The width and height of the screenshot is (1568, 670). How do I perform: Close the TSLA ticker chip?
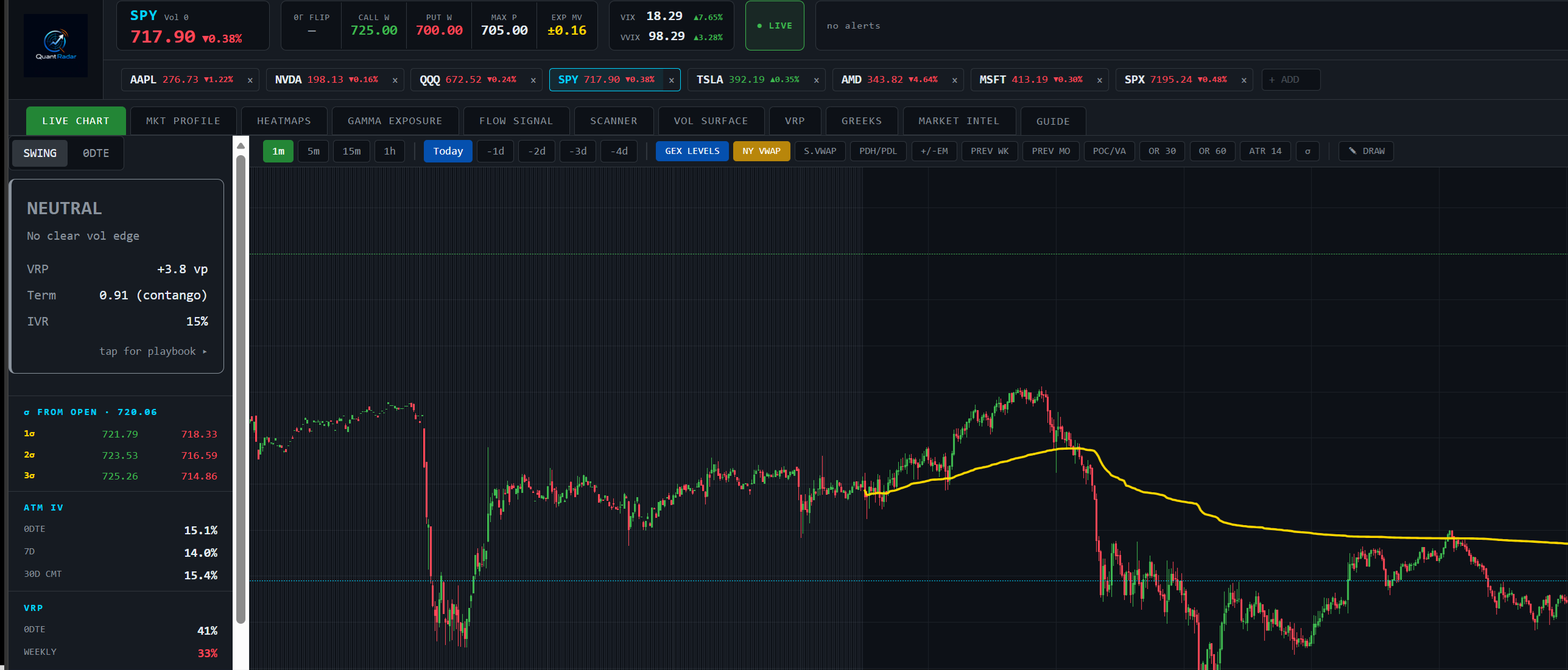pyautogui.click(x=816, y=80)
